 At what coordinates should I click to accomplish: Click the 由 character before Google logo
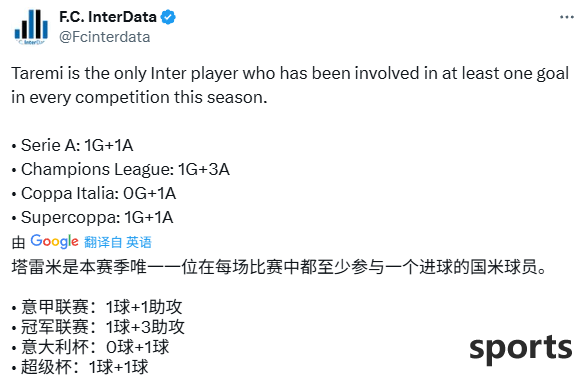click(x=18, y=243)
